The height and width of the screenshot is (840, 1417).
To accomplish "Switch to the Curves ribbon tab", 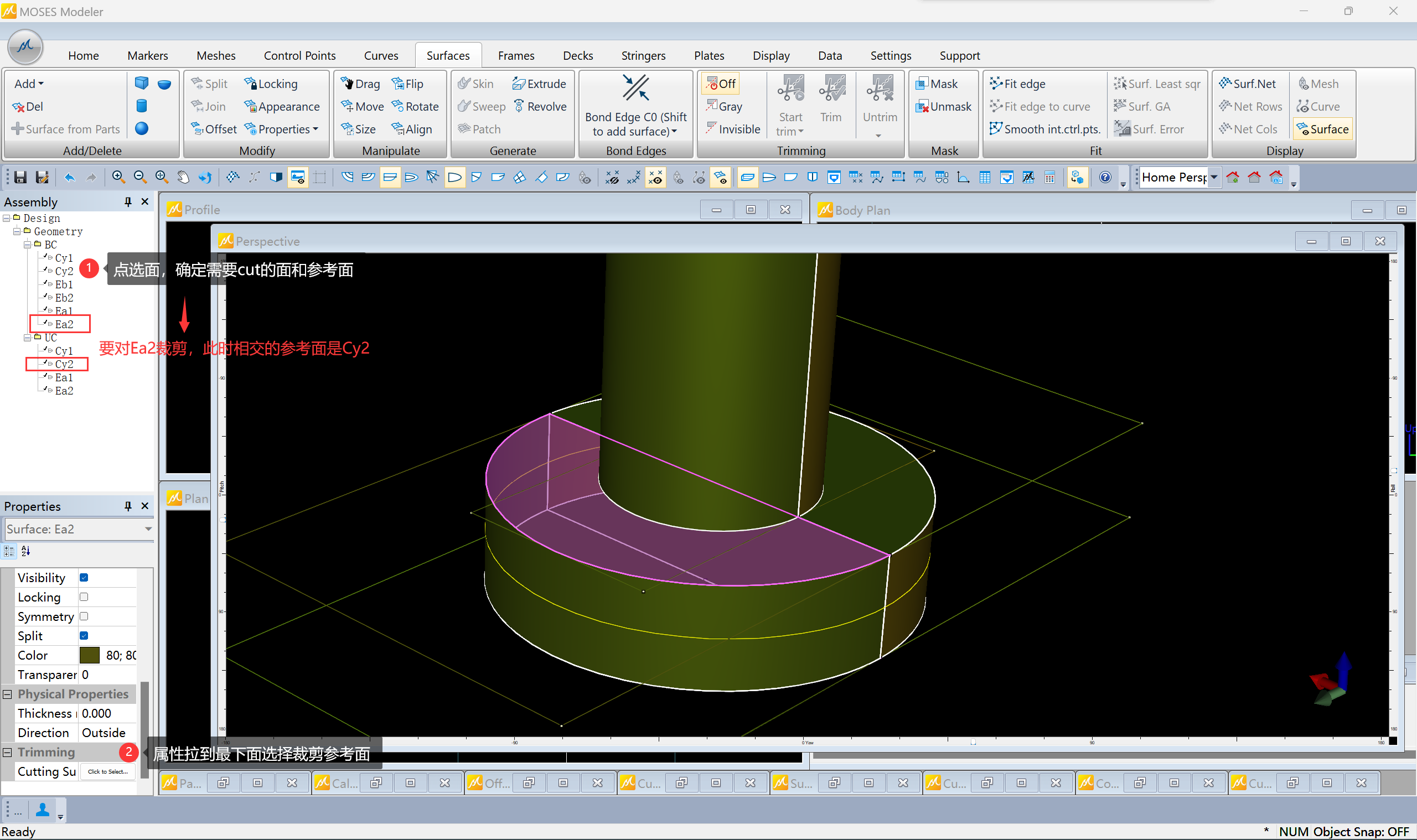I will (380, 55).
